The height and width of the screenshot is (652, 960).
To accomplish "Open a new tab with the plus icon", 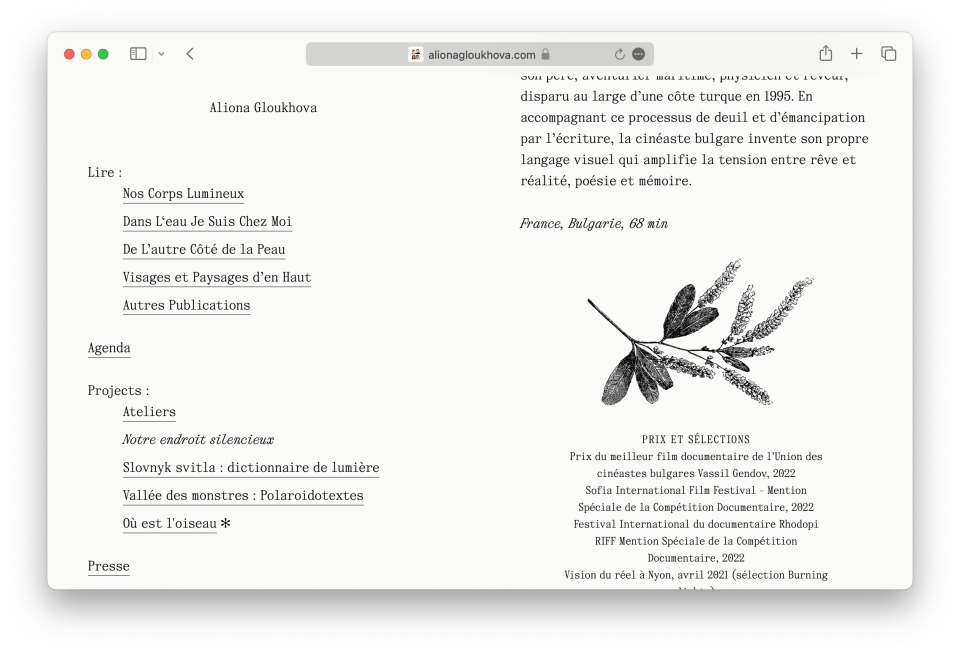I will 857,54.
